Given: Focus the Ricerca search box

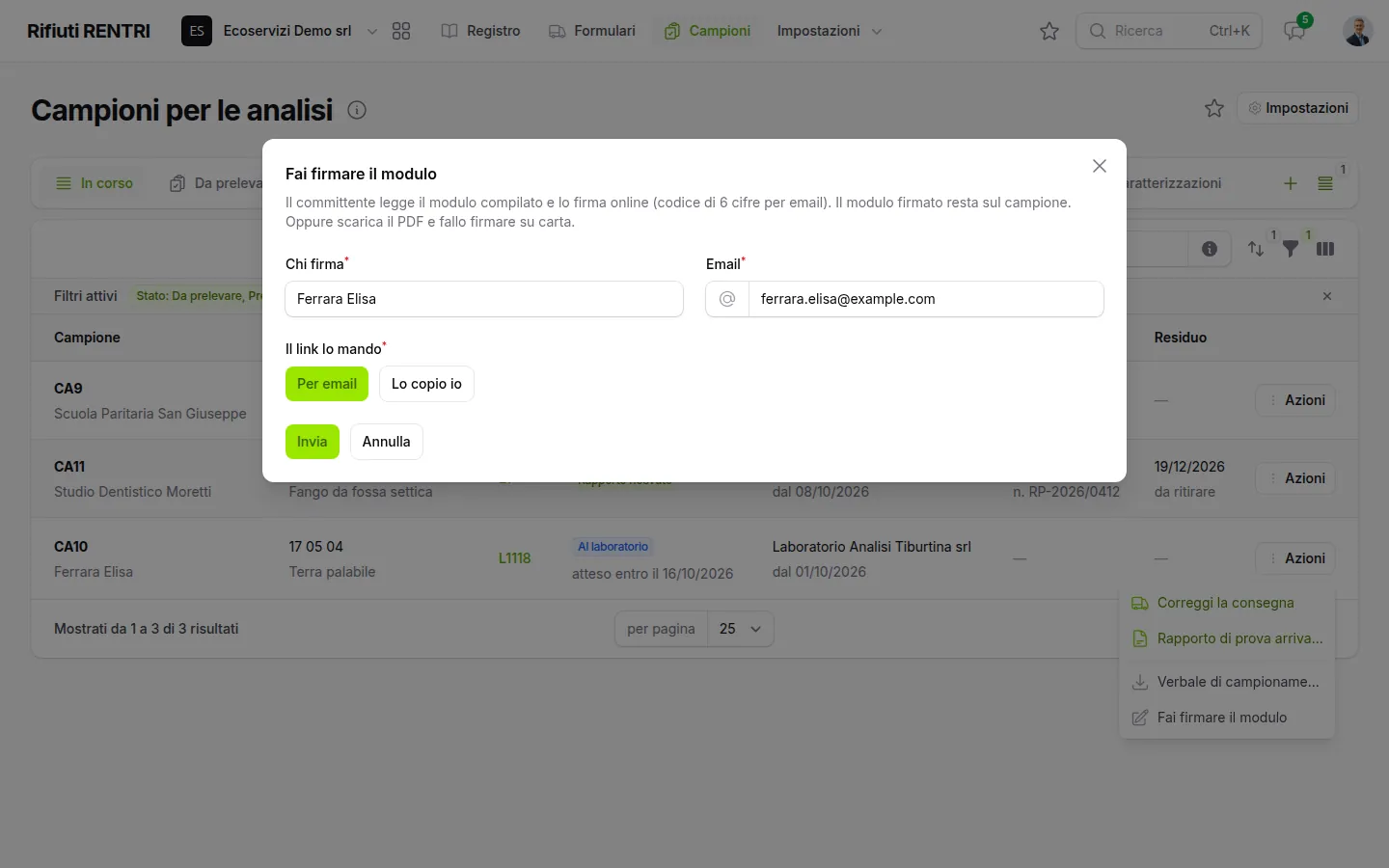Looking at the screenshot, I should (1169, 31).
